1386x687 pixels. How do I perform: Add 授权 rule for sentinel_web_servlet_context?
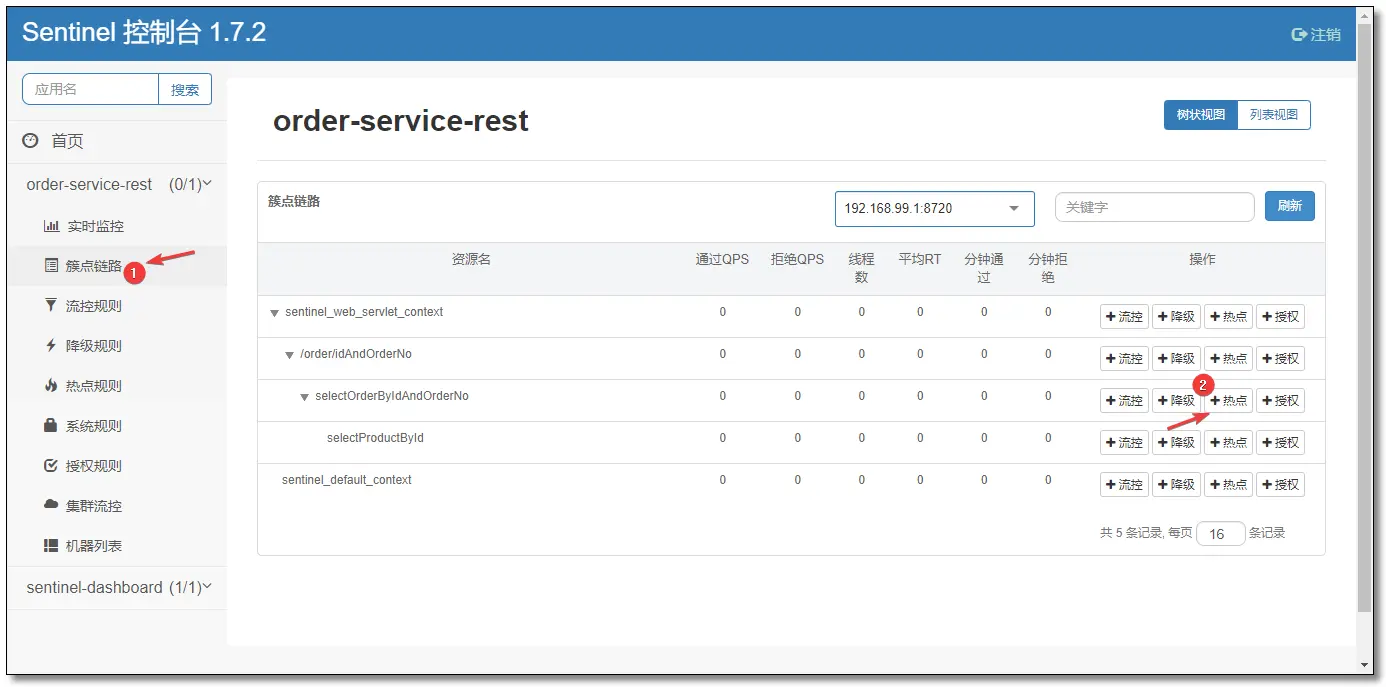[x=1280, y=316]
